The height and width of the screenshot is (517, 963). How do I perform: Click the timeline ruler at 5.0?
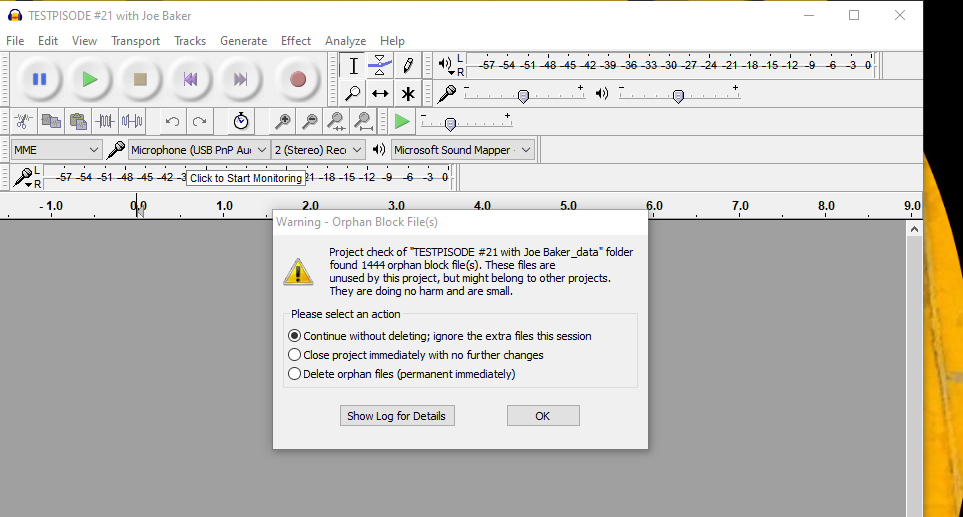(568, 206)
